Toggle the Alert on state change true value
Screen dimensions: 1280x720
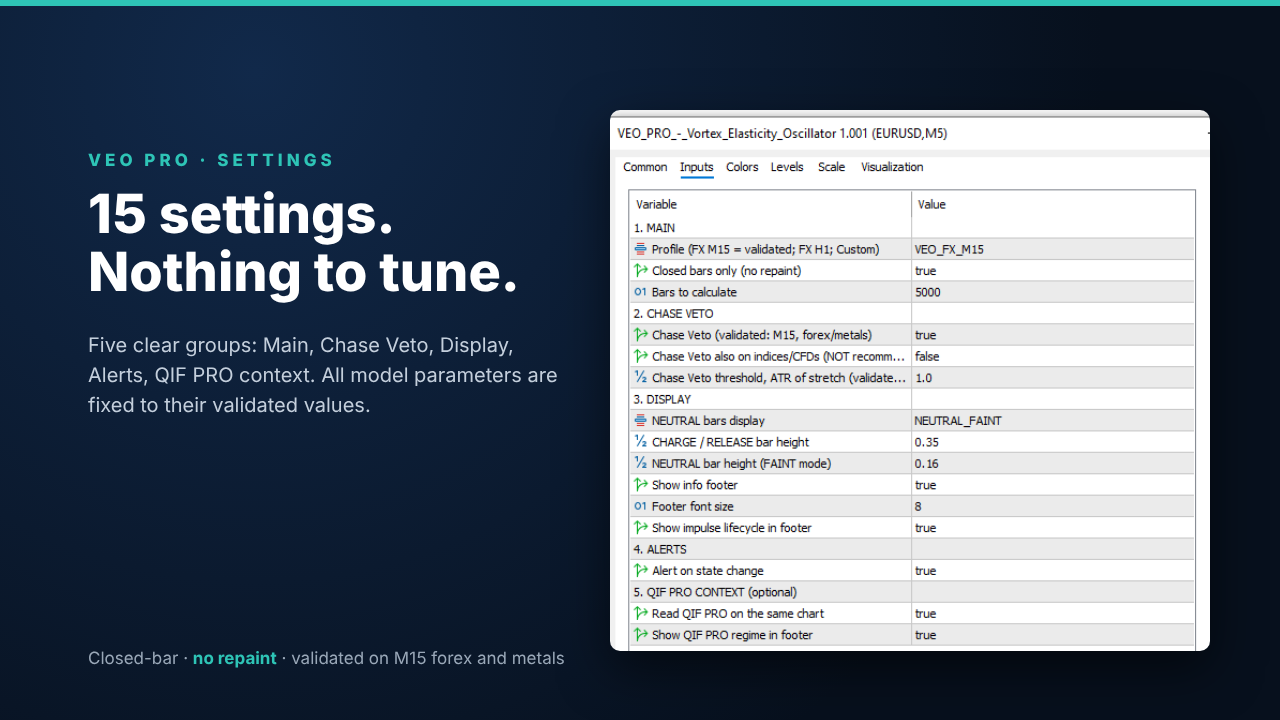tap(1053, 571)
